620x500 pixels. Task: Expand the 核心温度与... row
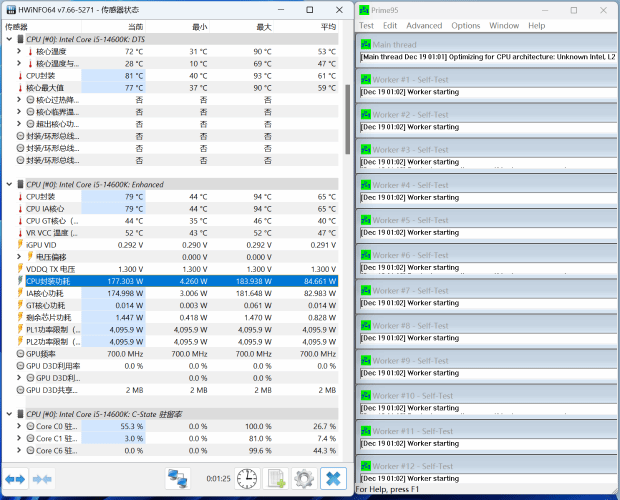(19, 63)
